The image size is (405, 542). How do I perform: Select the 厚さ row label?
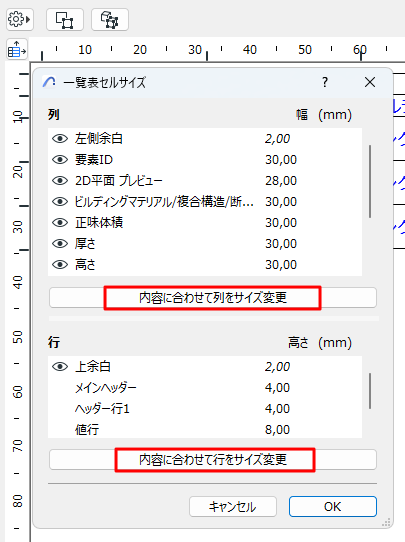(85, 244)
